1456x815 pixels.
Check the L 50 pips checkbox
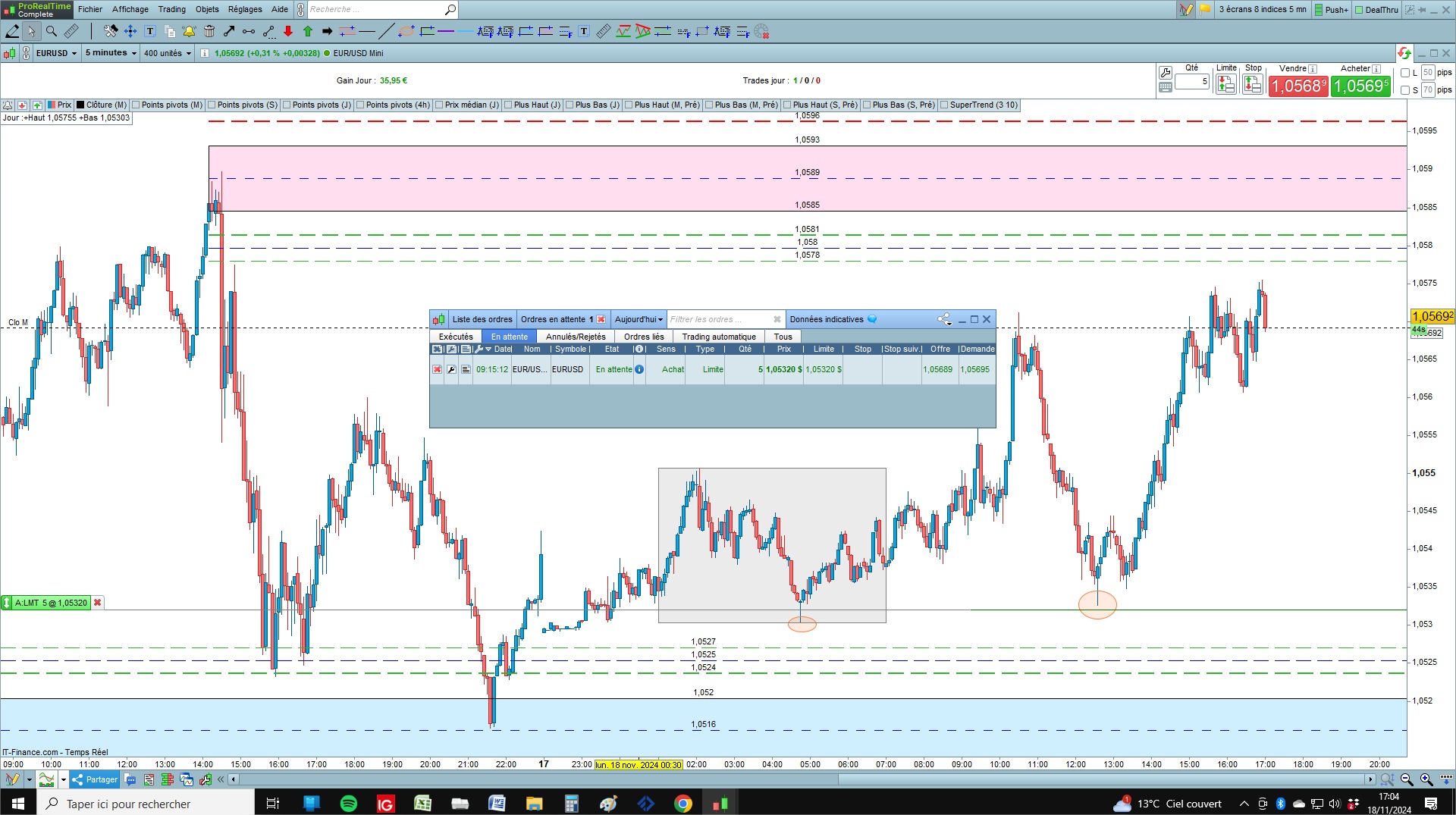pos(1405,73)
